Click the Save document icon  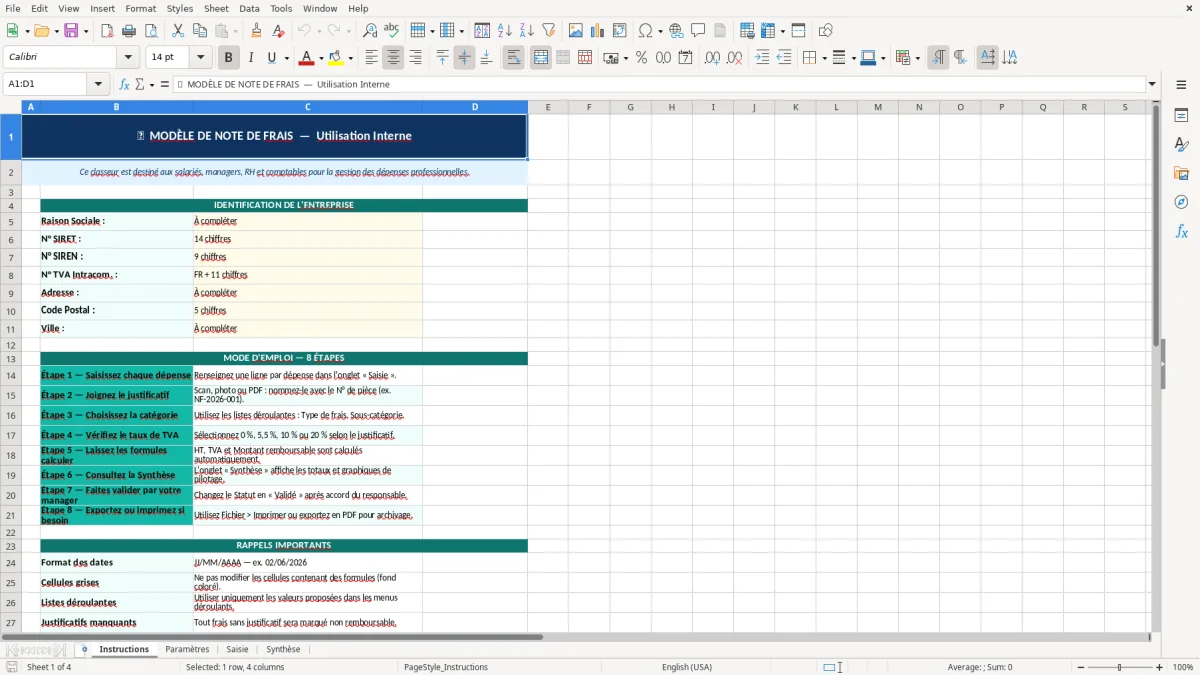click(x=71, y=31)
